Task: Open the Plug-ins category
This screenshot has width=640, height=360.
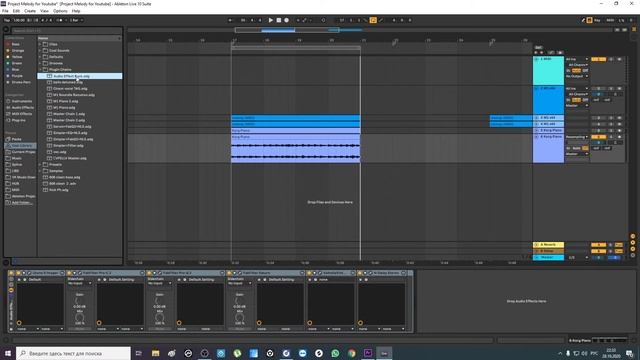Action: (18, 120)
